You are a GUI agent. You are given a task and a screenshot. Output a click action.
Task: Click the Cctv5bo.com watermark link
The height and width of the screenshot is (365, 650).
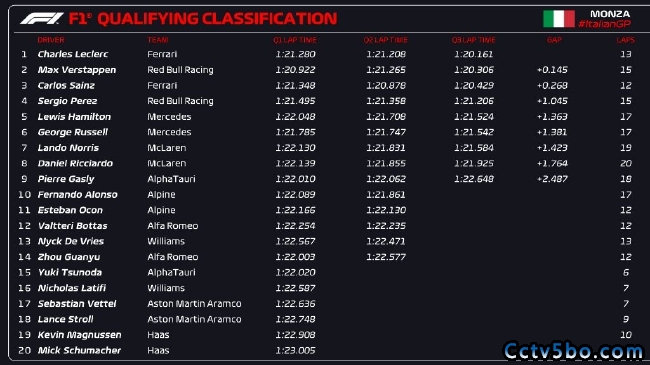tap(573, 352)
